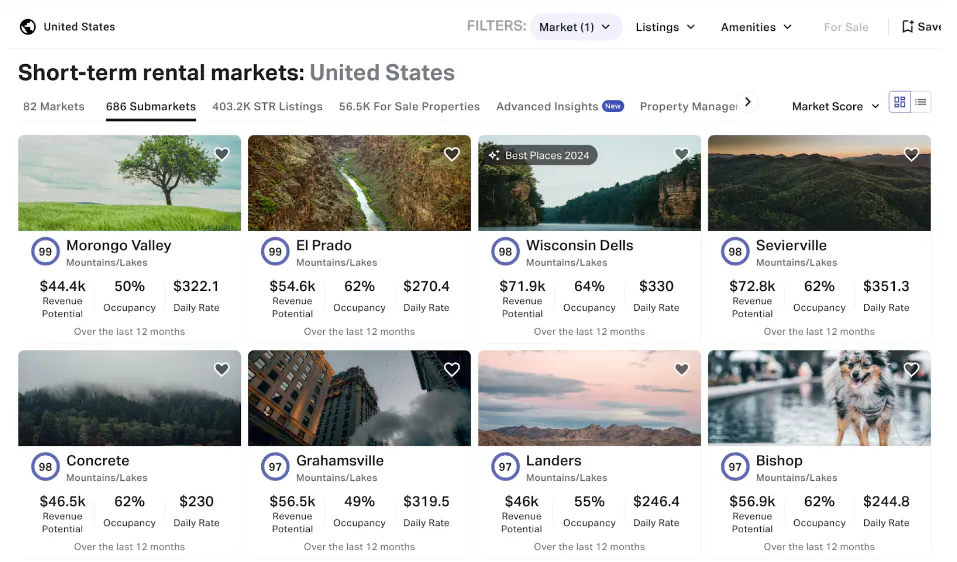Favorite the Concrete card heart
Viewport: 957px width, 562px height.
pyautogui.click(x=222, y=369)
